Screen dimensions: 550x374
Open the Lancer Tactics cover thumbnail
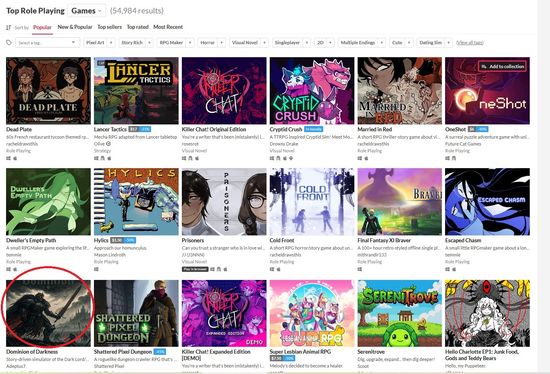pyautogui.click(x=136, y=91)
